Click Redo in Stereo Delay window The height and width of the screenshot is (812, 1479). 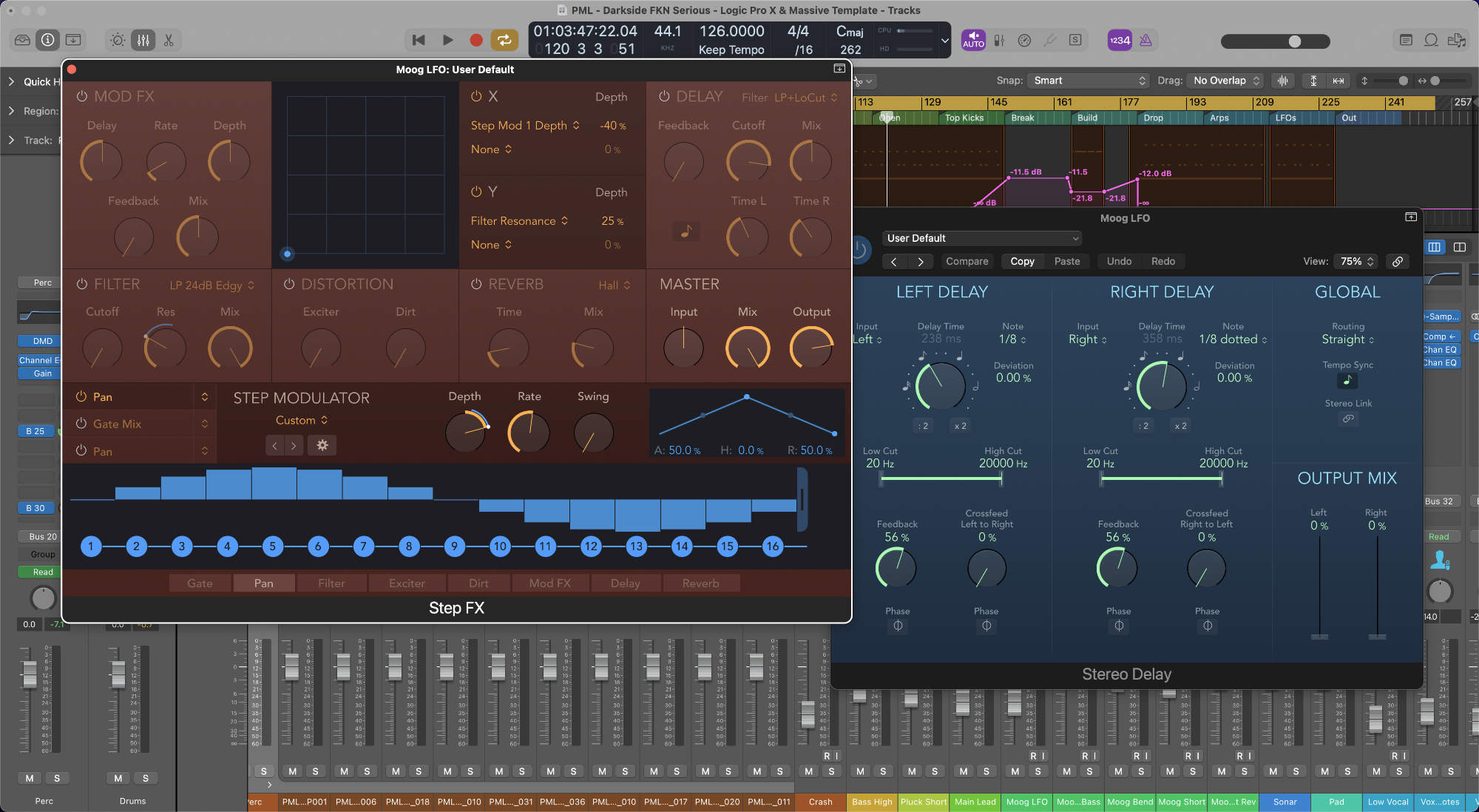(1162, 261)
